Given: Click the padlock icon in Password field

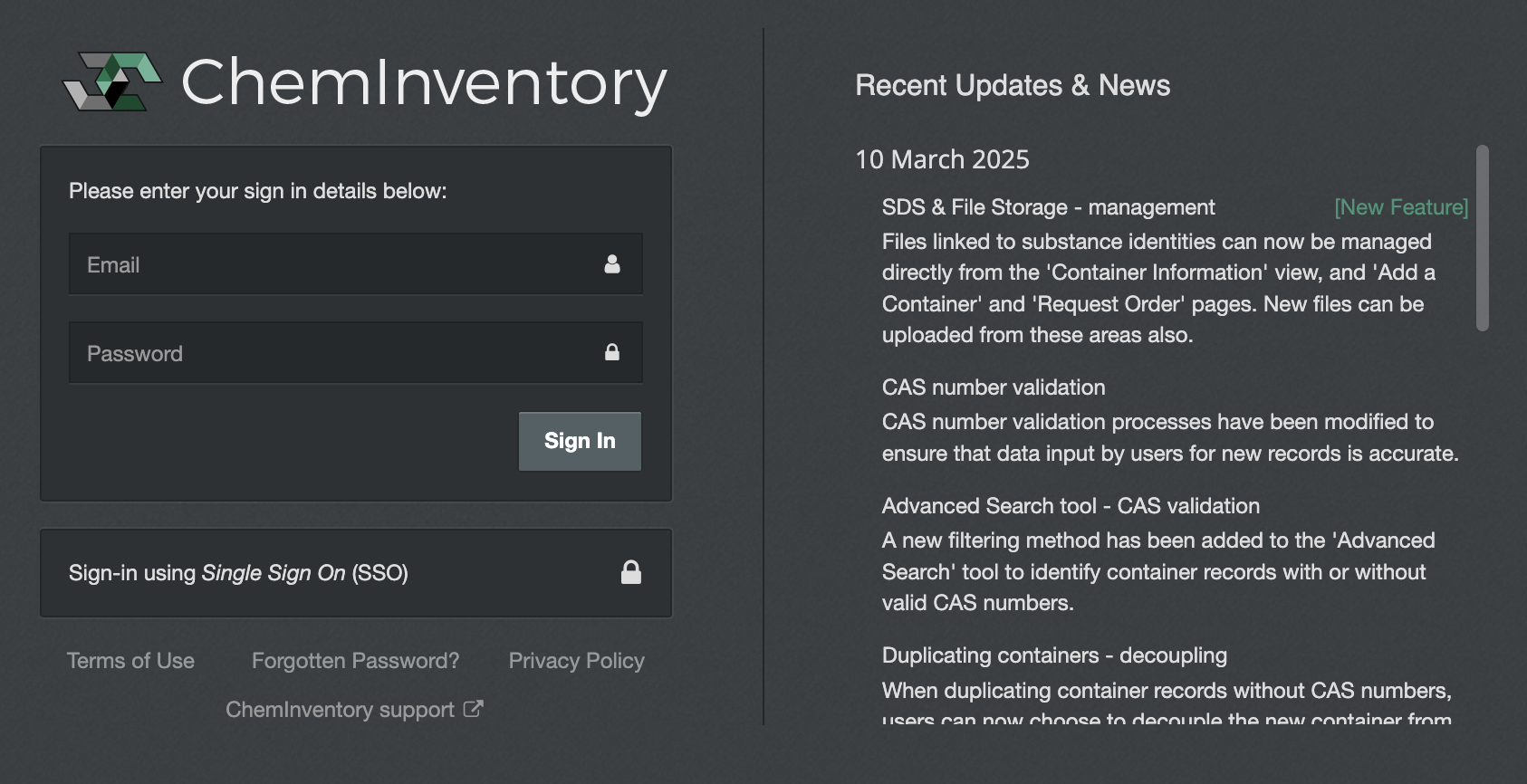Looking at the screenshot, I should point(612,353).
